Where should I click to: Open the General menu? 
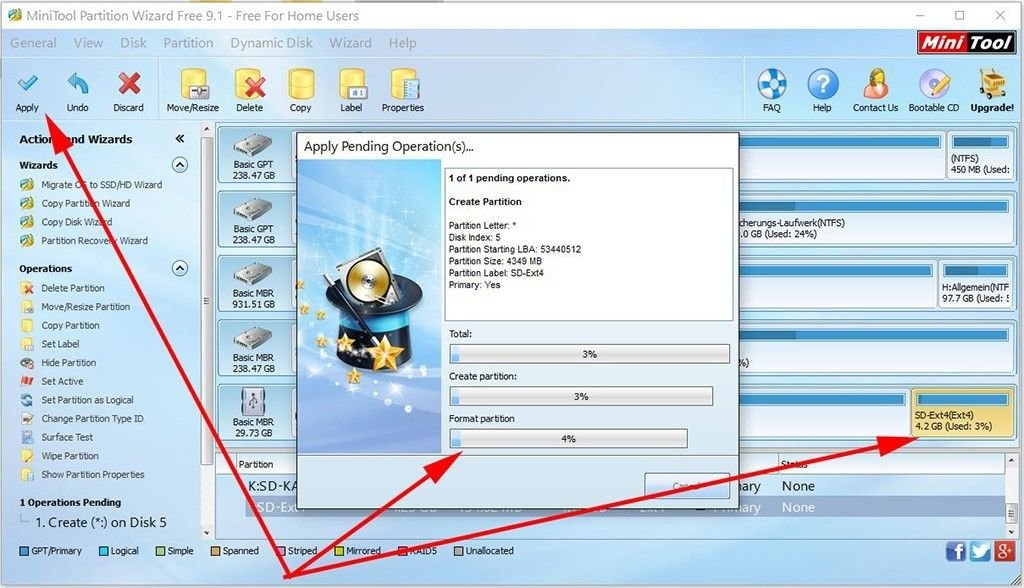point(33,43)
